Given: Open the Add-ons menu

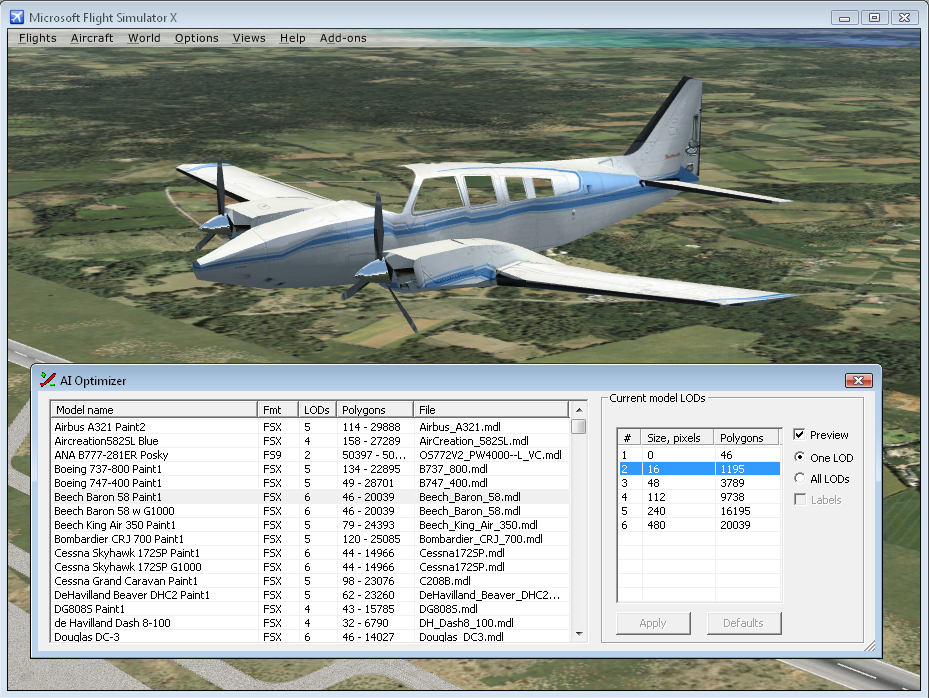Looking at the screenshot, I should [x=343, y=38].
